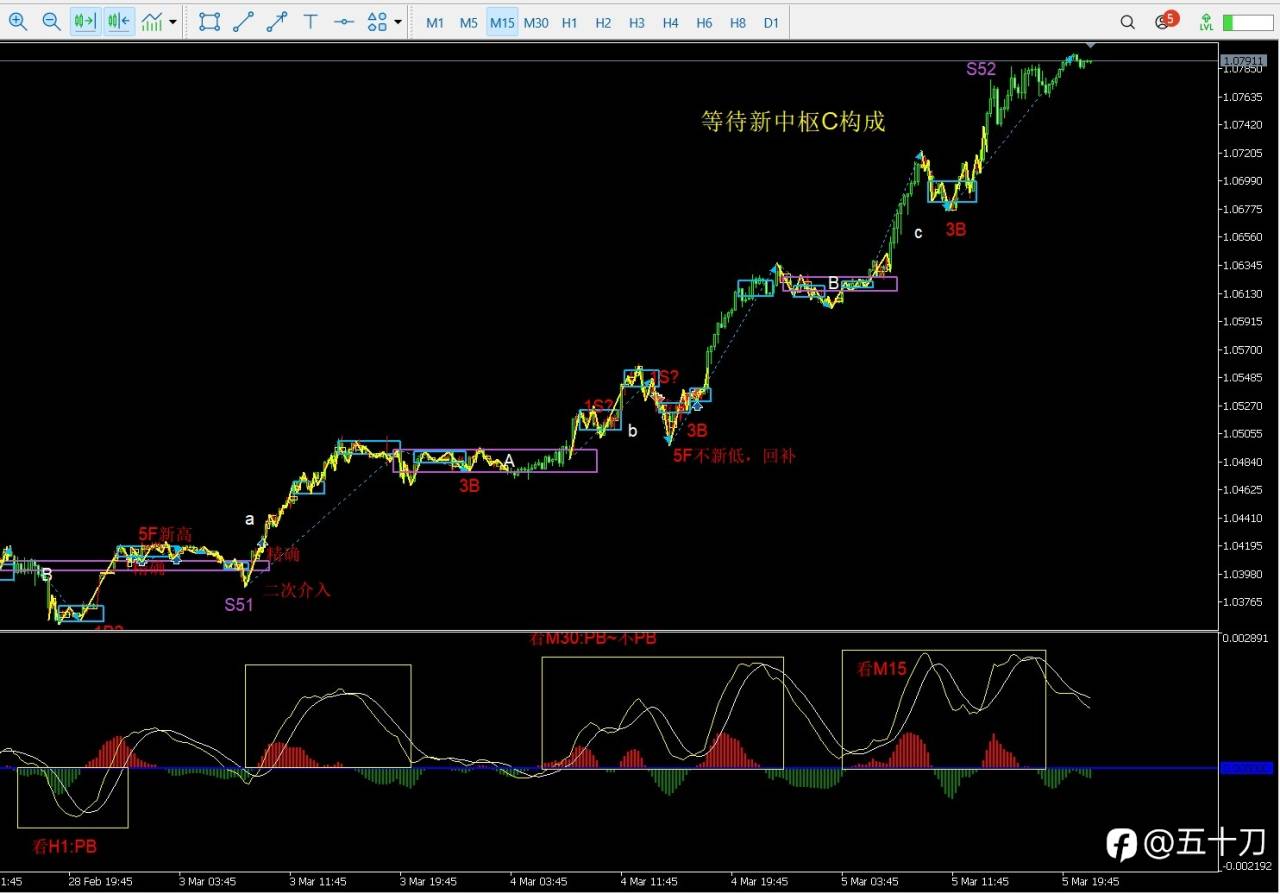Select the trend line drawing tool
This screenshot has width=1280, height=894.
point(243,21)
